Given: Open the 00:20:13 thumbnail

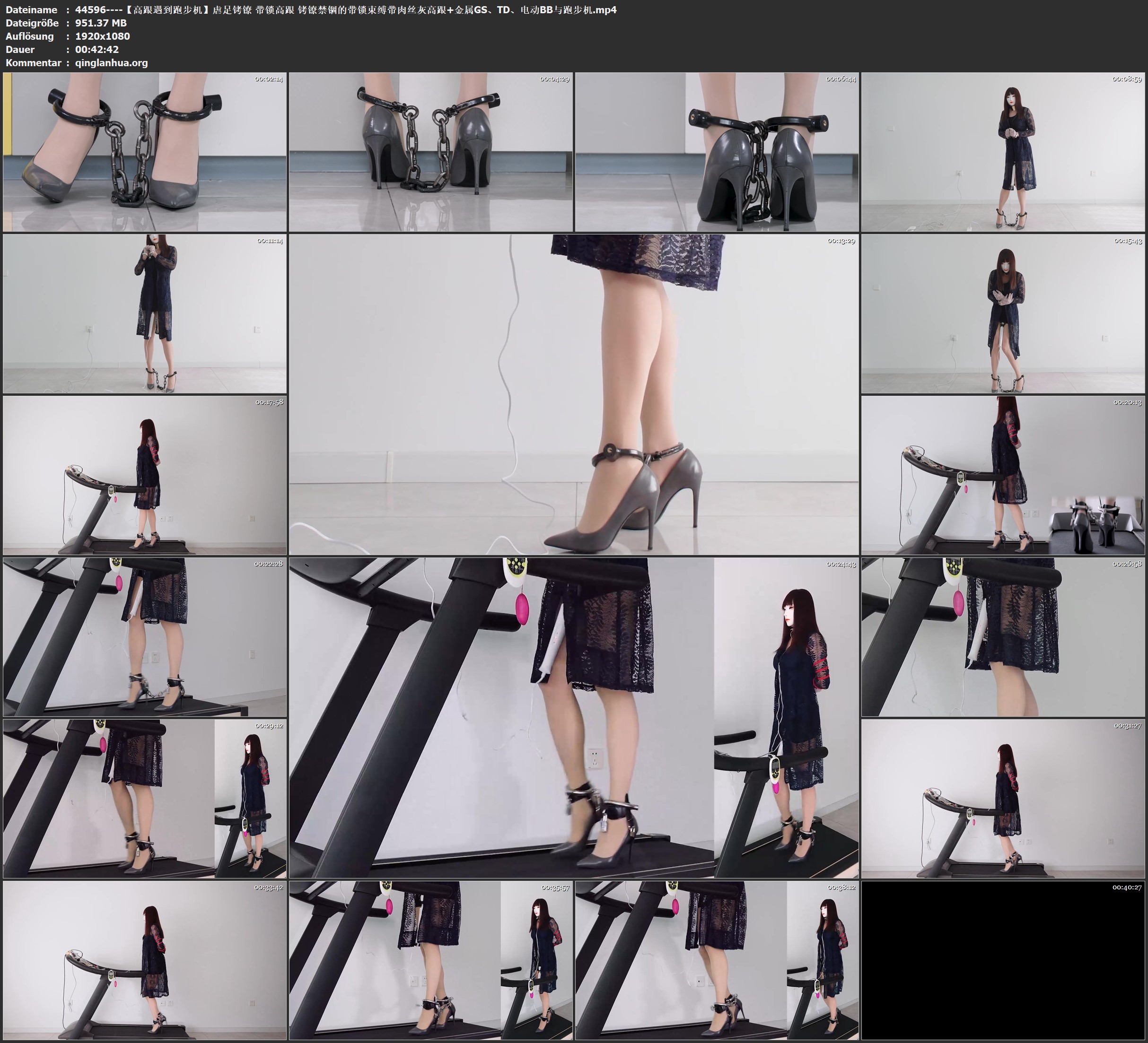Looking at the screenshot, I should [1003, 475].
